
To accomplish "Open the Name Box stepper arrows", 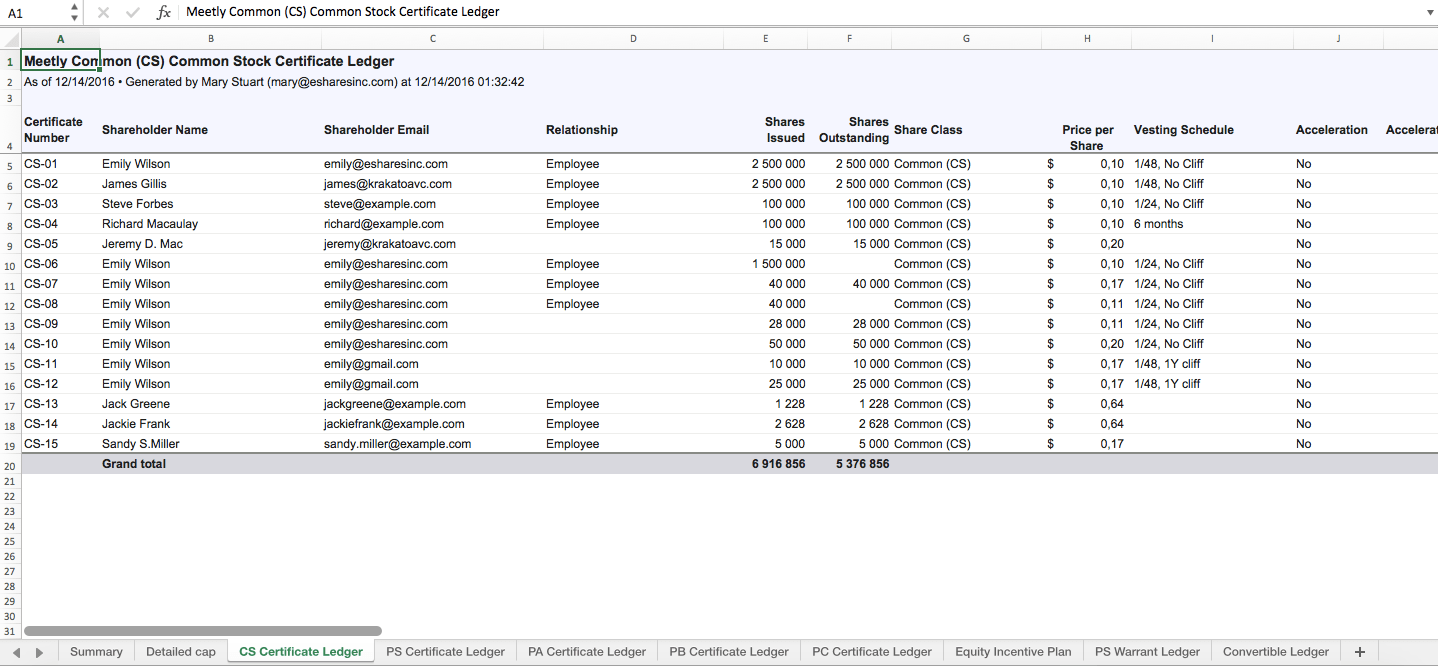I will point(75,12).
